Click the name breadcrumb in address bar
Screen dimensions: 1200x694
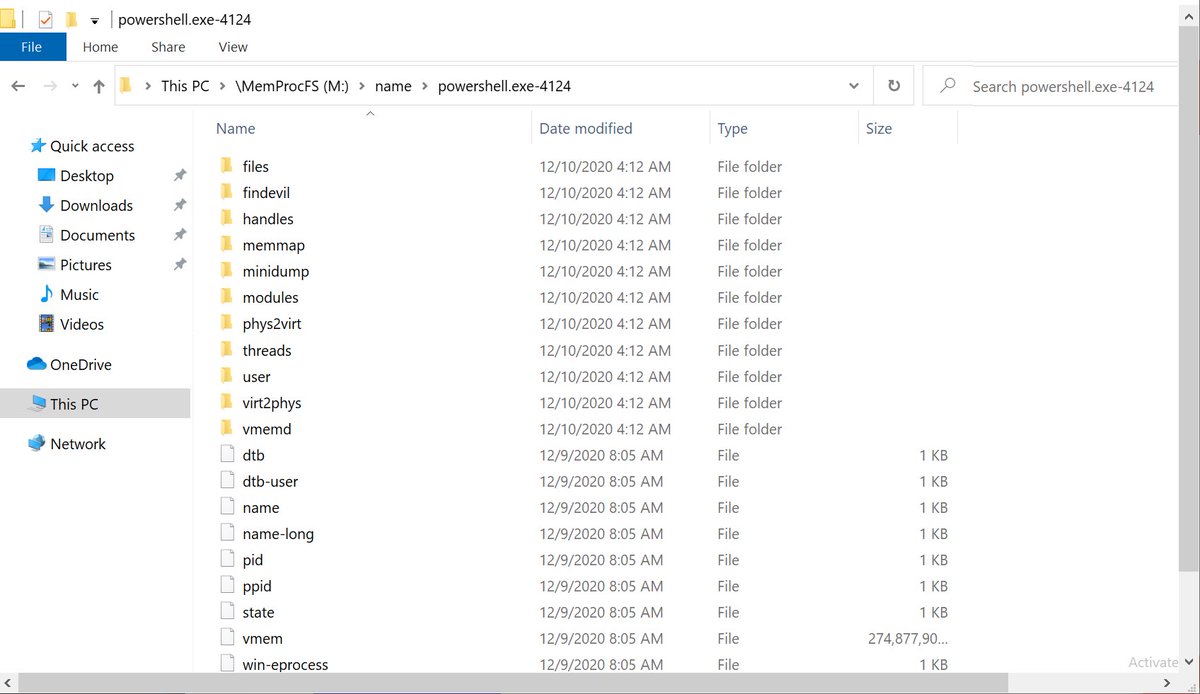pos(393,86)
